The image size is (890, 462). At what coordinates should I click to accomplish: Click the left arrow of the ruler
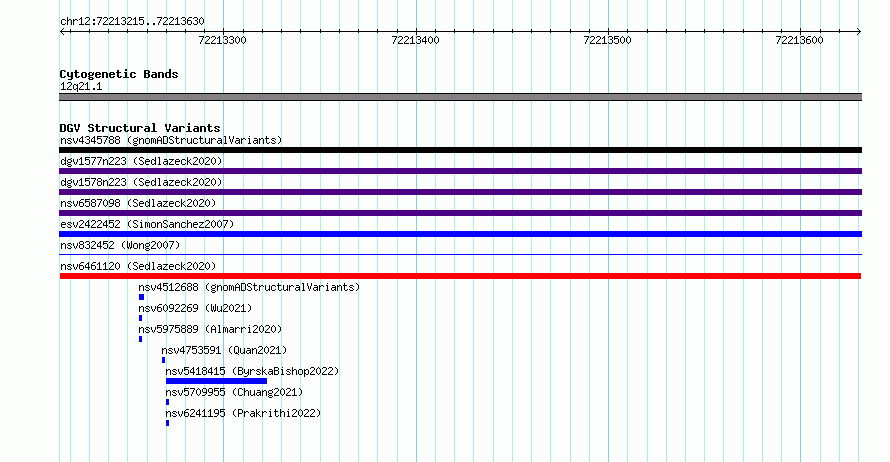tap(62, 32)
